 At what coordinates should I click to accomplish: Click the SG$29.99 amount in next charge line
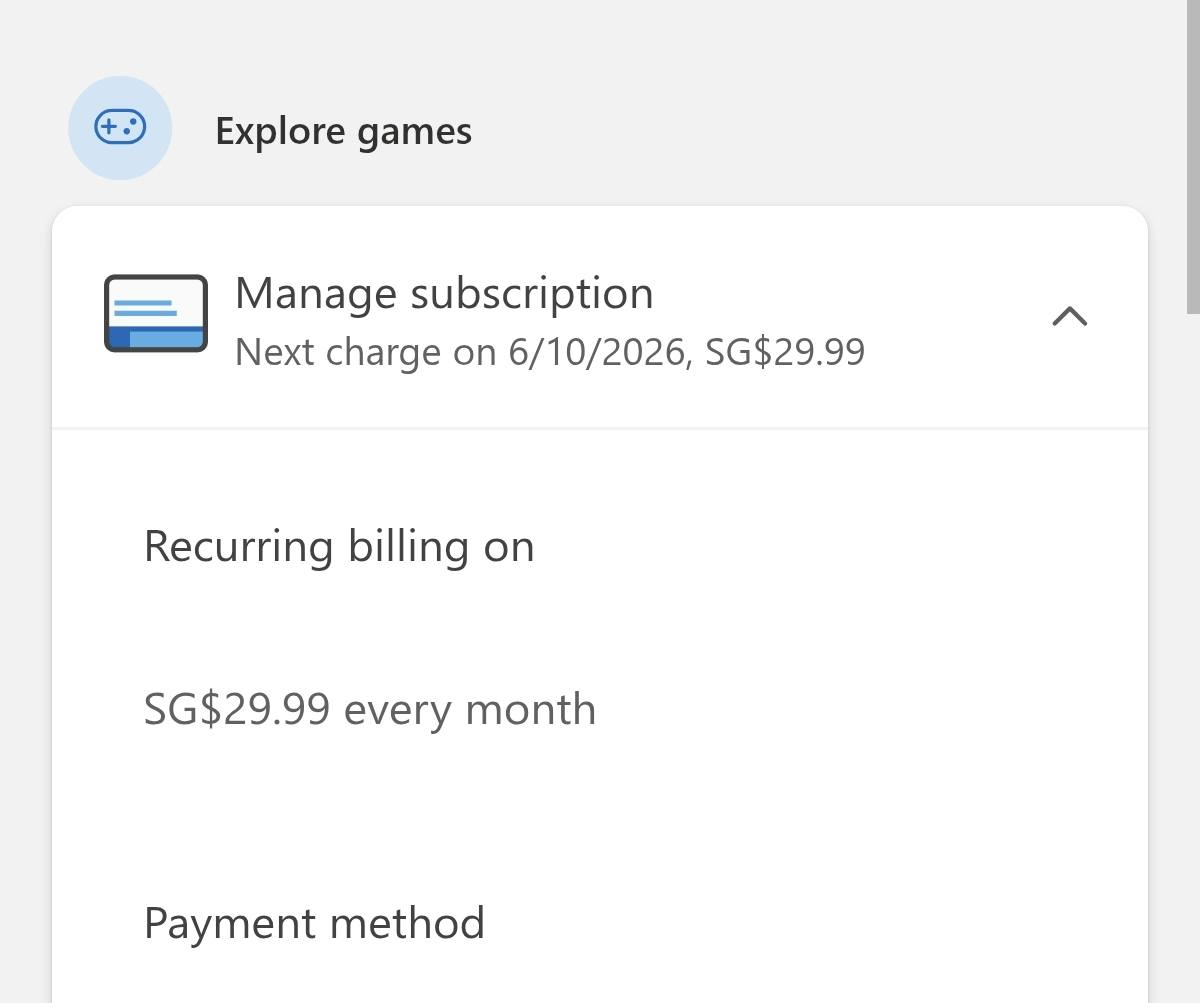(785, 352)
